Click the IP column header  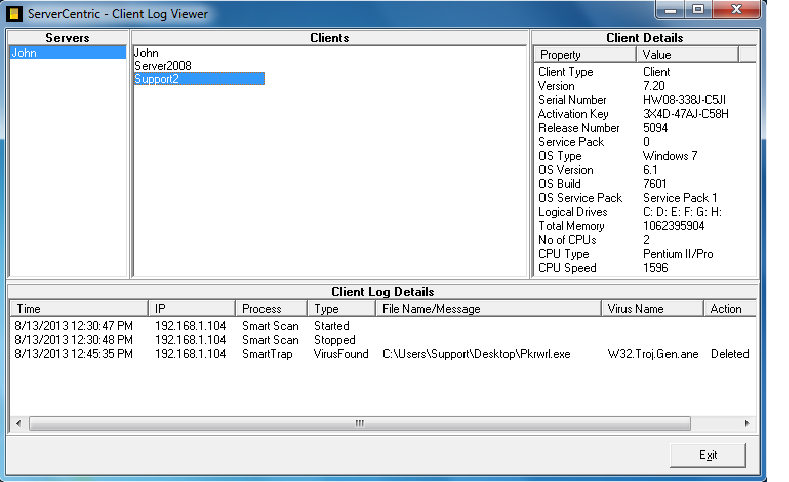(x=192, y=309)
